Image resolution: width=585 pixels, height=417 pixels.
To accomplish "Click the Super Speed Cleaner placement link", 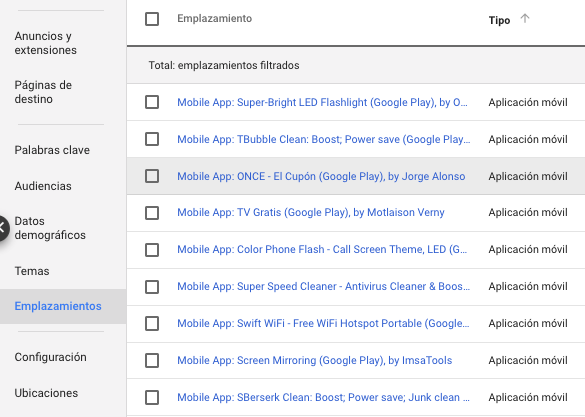I will (x=323, y=286).
